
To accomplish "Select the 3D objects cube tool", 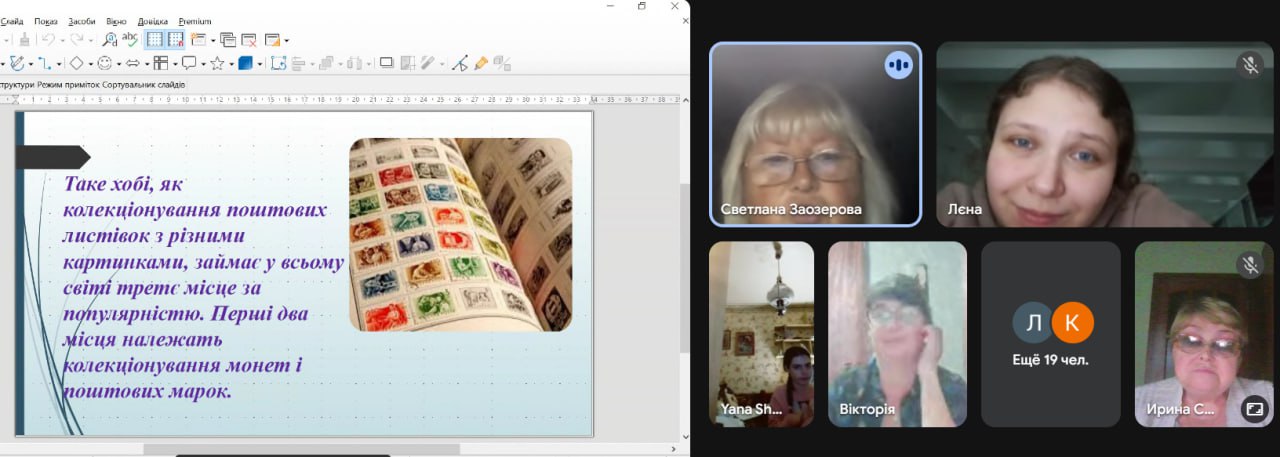I will [x=245, y=63].
